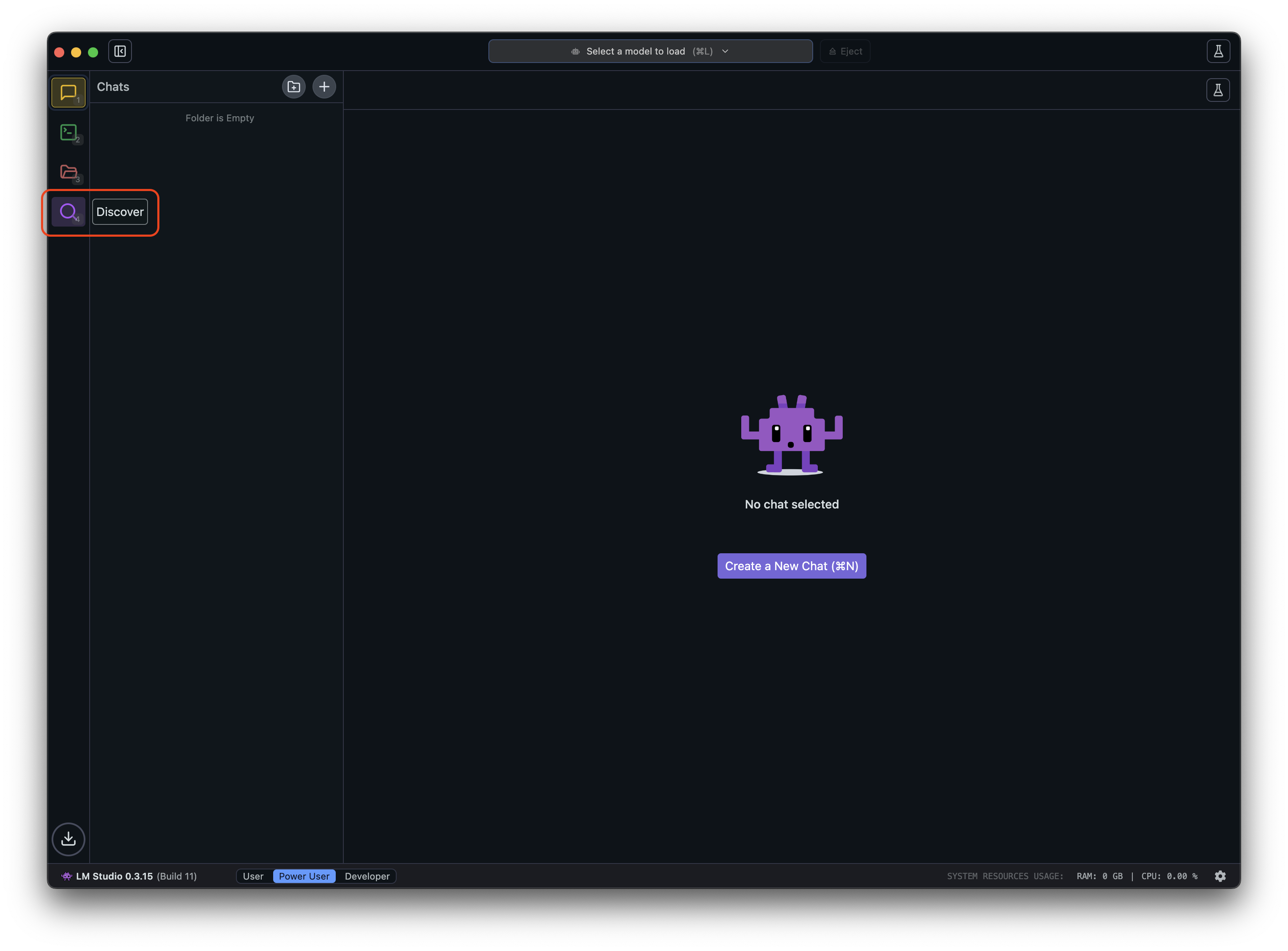Close the LM Studio window
1288x951 pixels.
(x=59, y=52)
